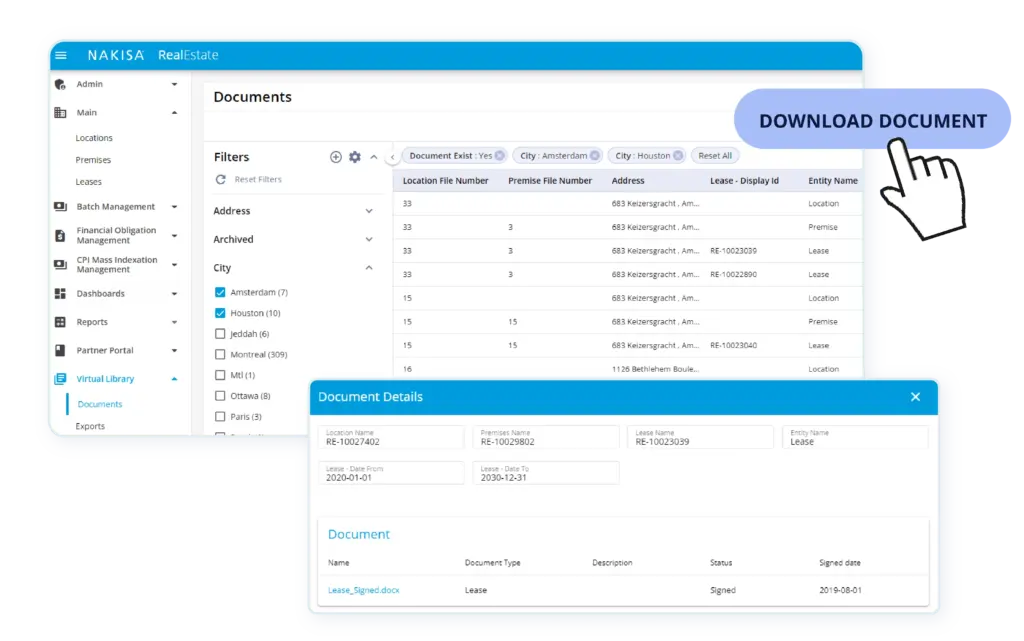Uncheck the Amsterdam city checkbox
Screen dimensions: 1024x641
click(x=220, y=292)
